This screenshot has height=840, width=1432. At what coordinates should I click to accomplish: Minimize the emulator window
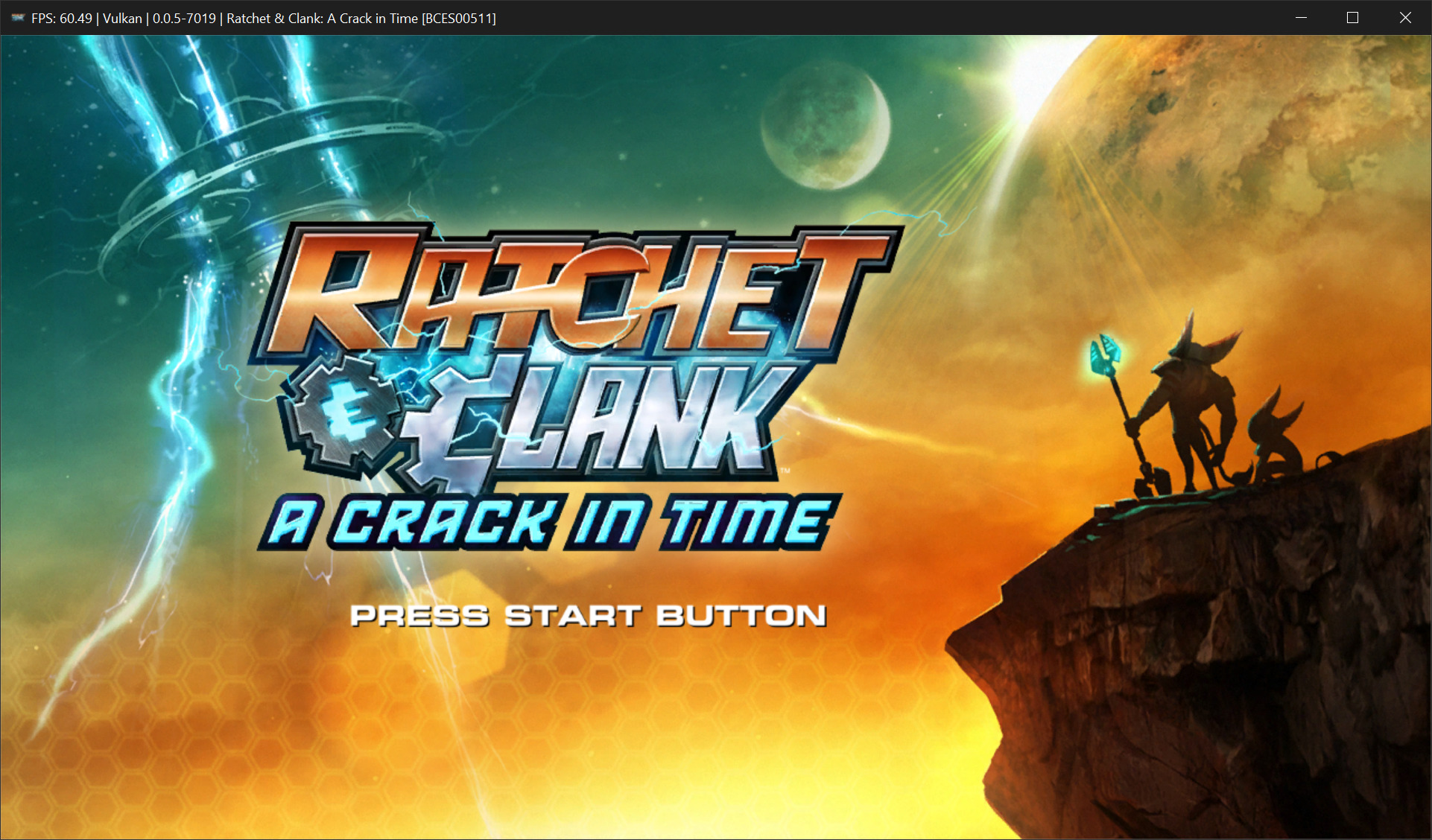click(1301, 18)
